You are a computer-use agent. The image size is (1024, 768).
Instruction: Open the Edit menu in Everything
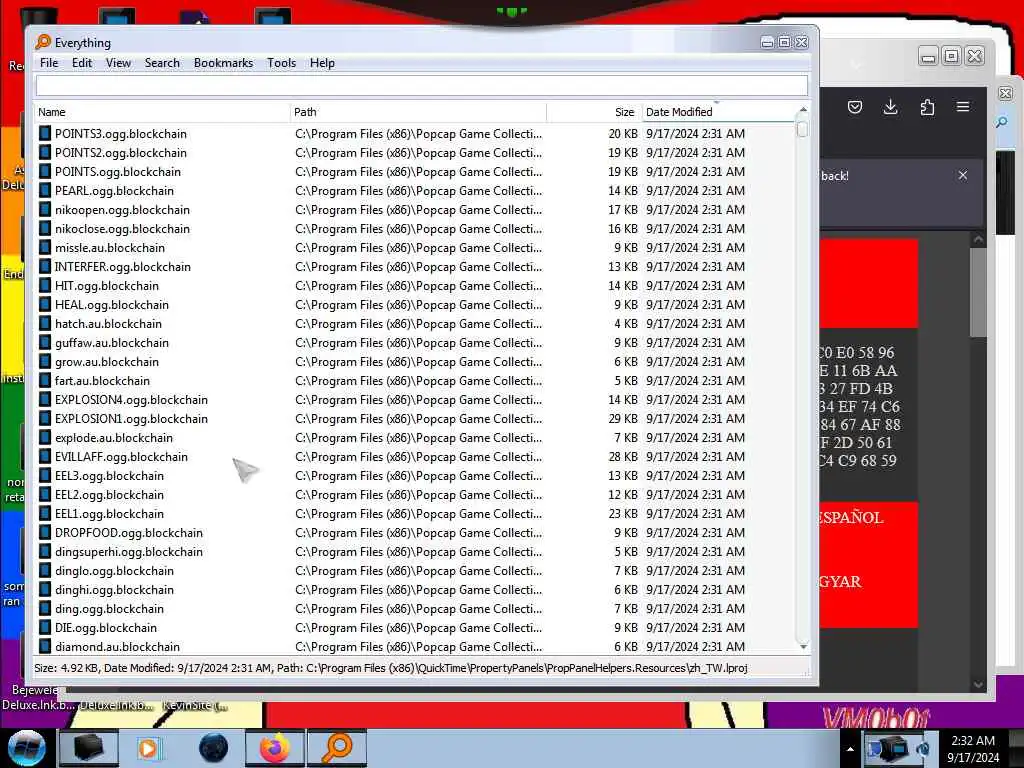click(82, 63)
